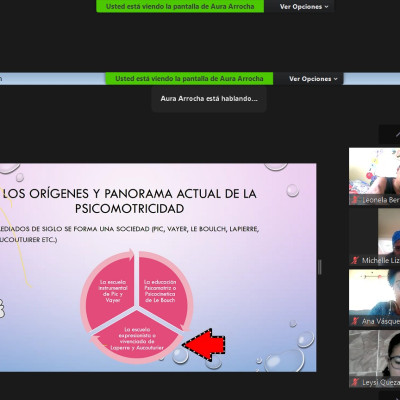Select Ana Vásque's video thumbnail

click(374, 298)
